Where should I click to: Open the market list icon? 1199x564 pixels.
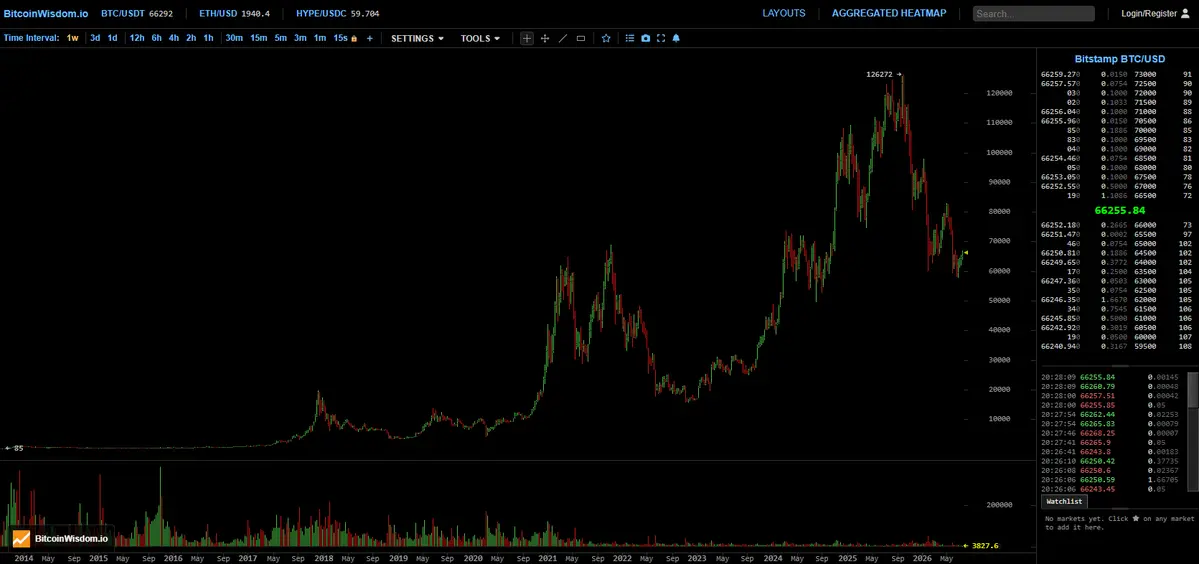pos(629,38)
